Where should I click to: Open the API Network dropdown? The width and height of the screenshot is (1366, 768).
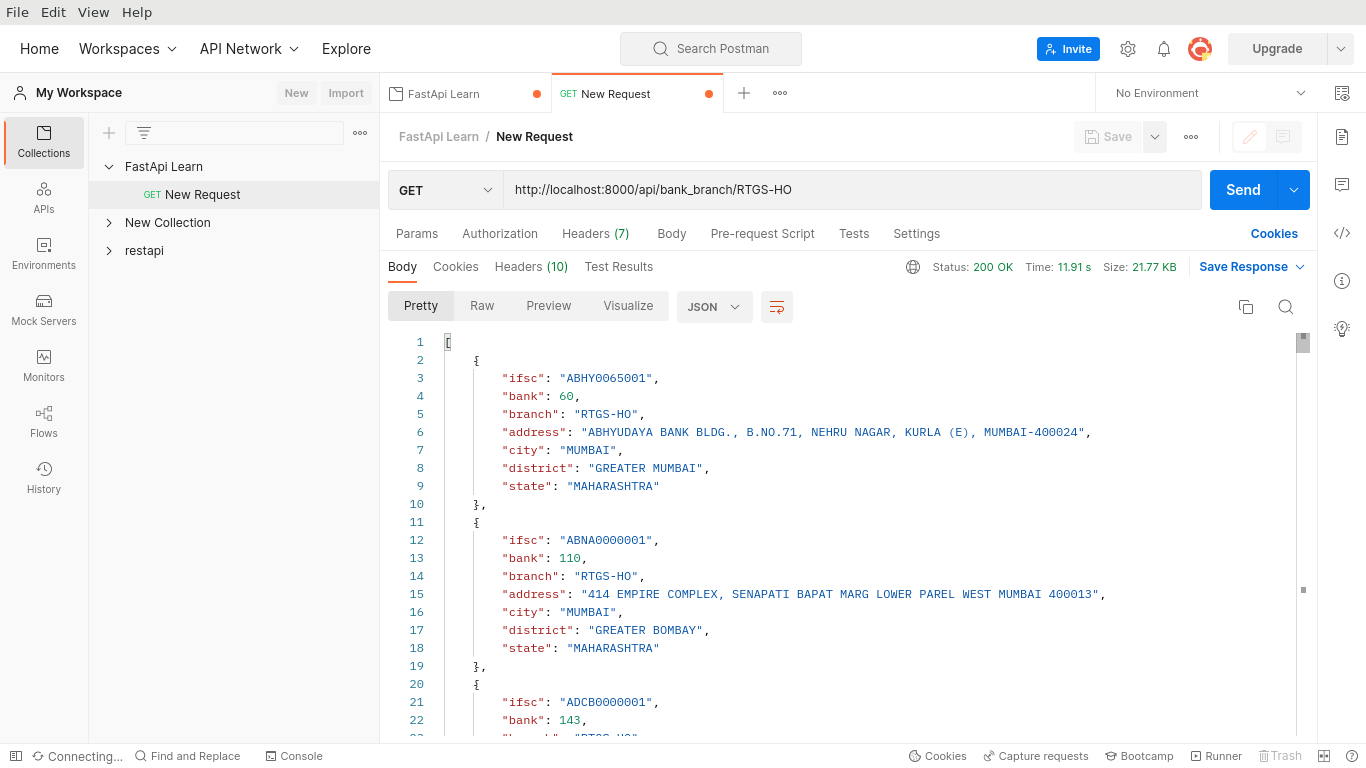249,49
